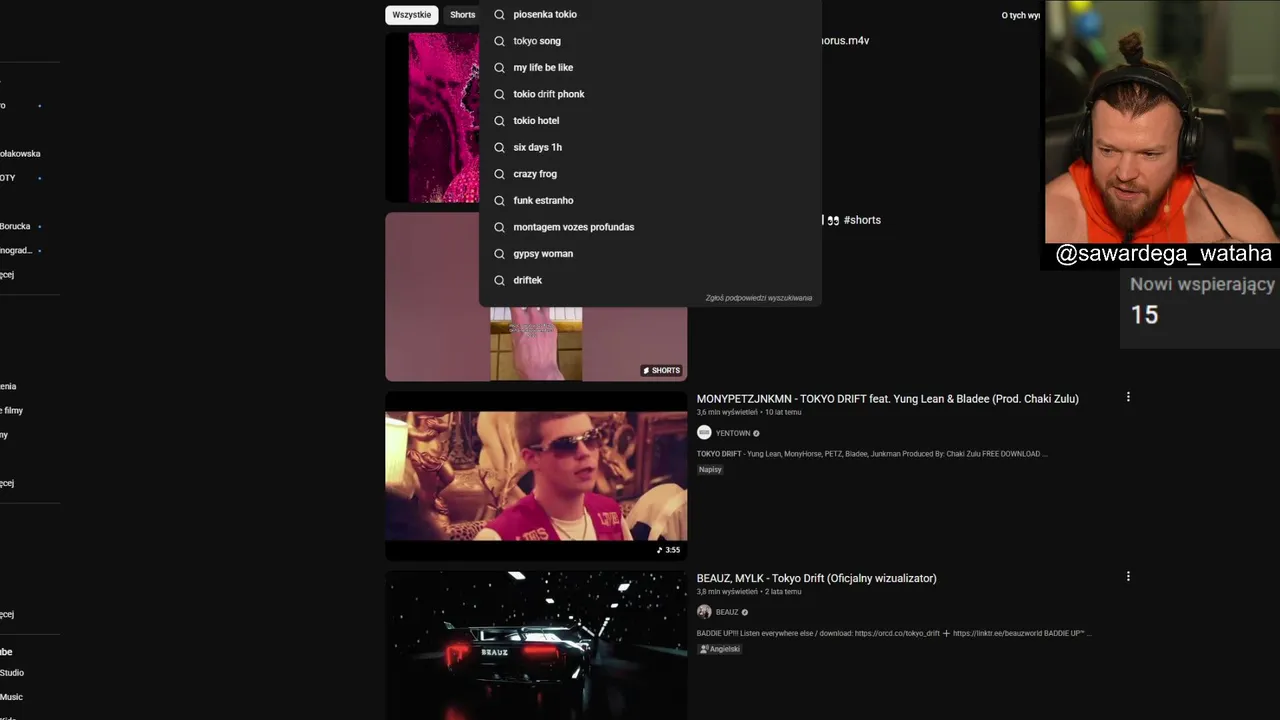Click the magnifier icon next to 'crazy frog'
Image resolution: width=1280 pixels, height=720 pixels.
(499, 174)
